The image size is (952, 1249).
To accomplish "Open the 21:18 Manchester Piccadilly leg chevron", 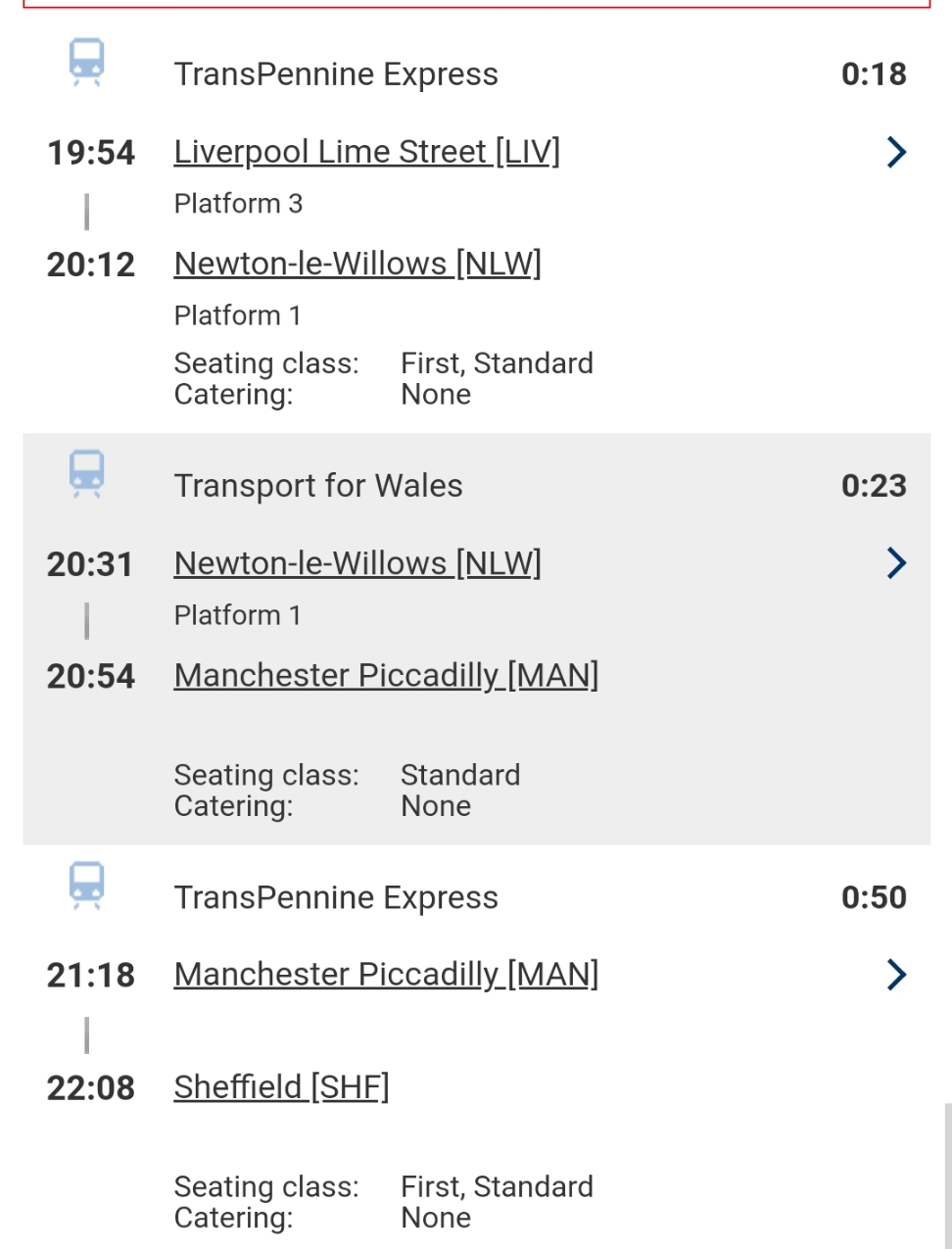I will point(895,975).
